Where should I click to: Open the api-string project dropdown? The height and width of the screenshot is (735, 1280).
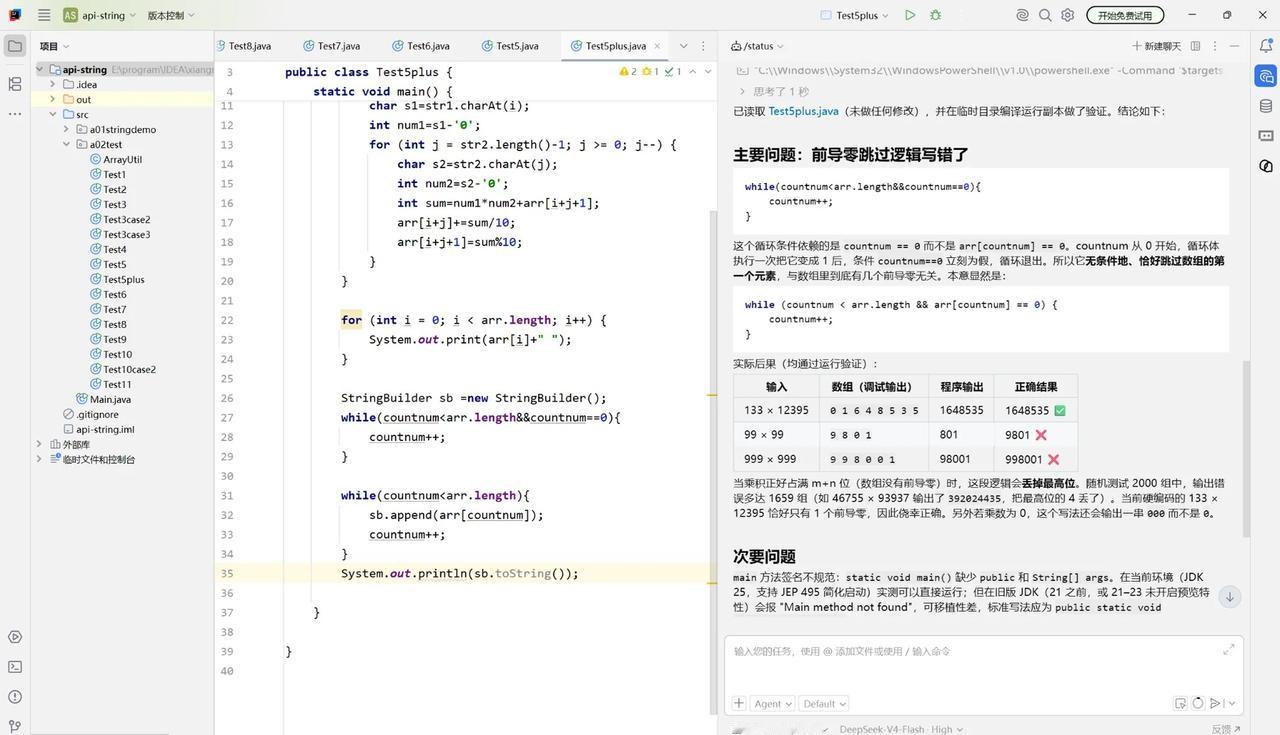pyautogui.click(x=99, y=15)
